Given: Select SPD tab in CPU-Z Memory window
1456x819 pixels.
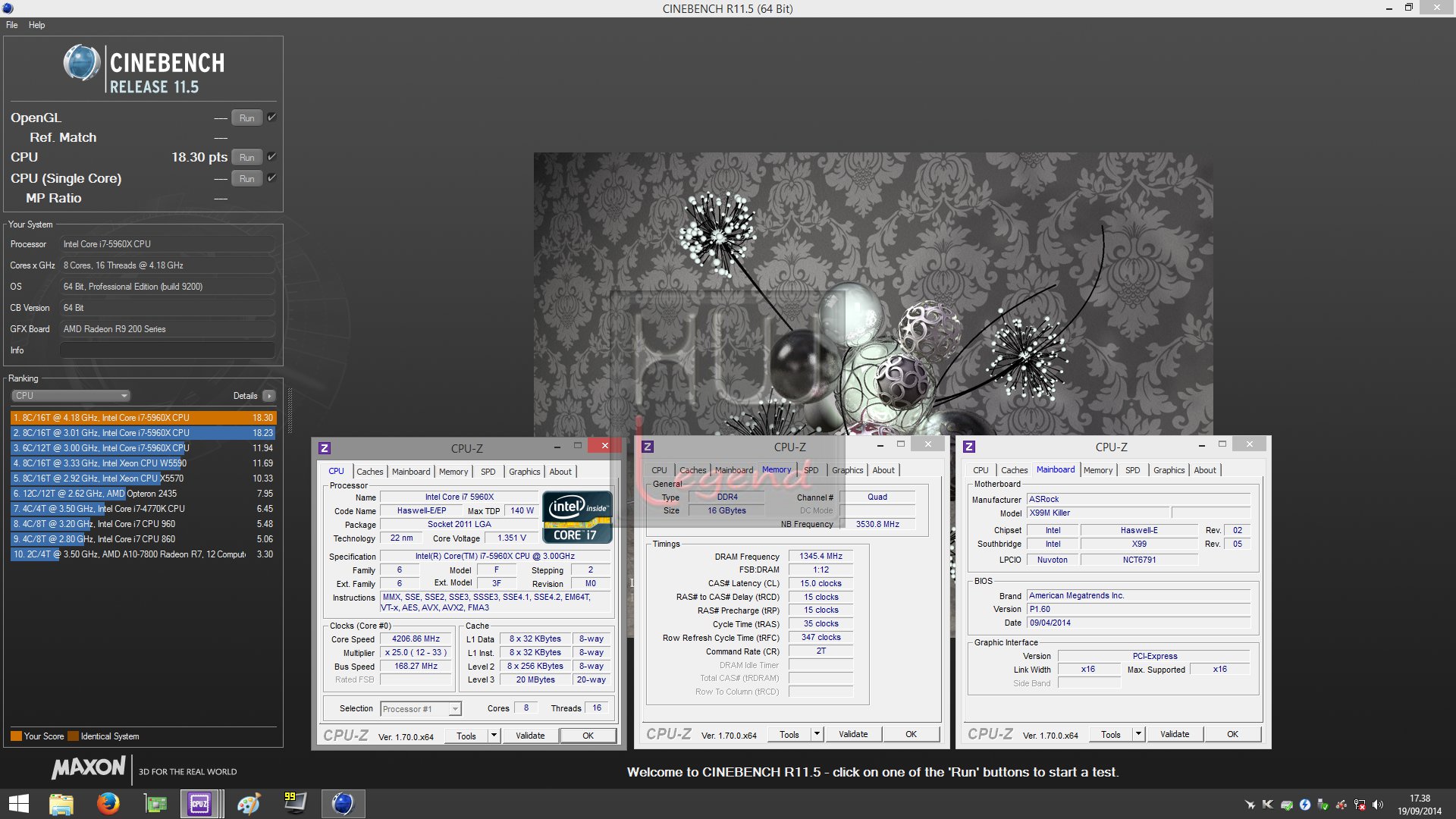Looking at the screenshot, I should [x=811, y=470].
